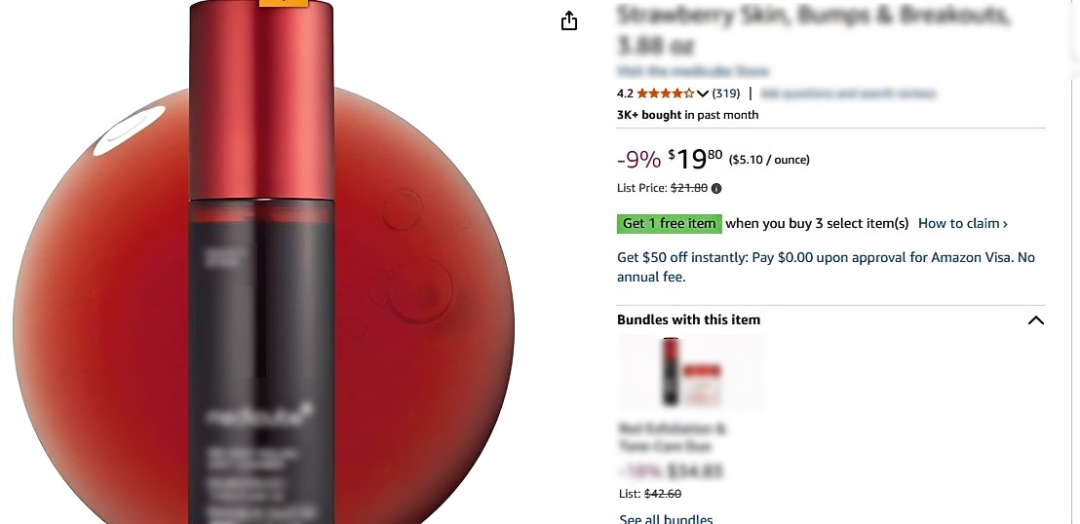Click the info icon beside List Price
The image size is (1080, 524).
coord(716,188)
